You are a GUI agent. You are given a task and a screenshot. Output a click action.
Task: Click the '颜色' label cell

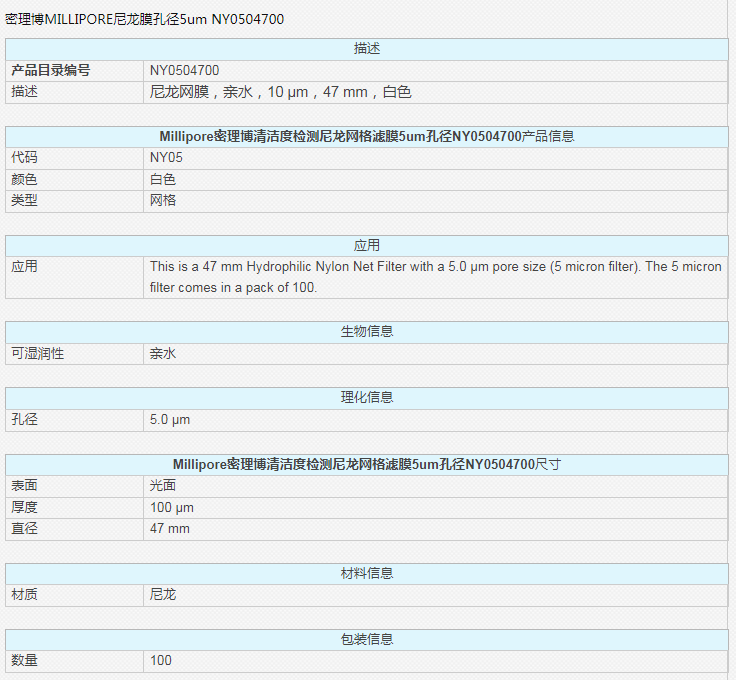[74, 180]
